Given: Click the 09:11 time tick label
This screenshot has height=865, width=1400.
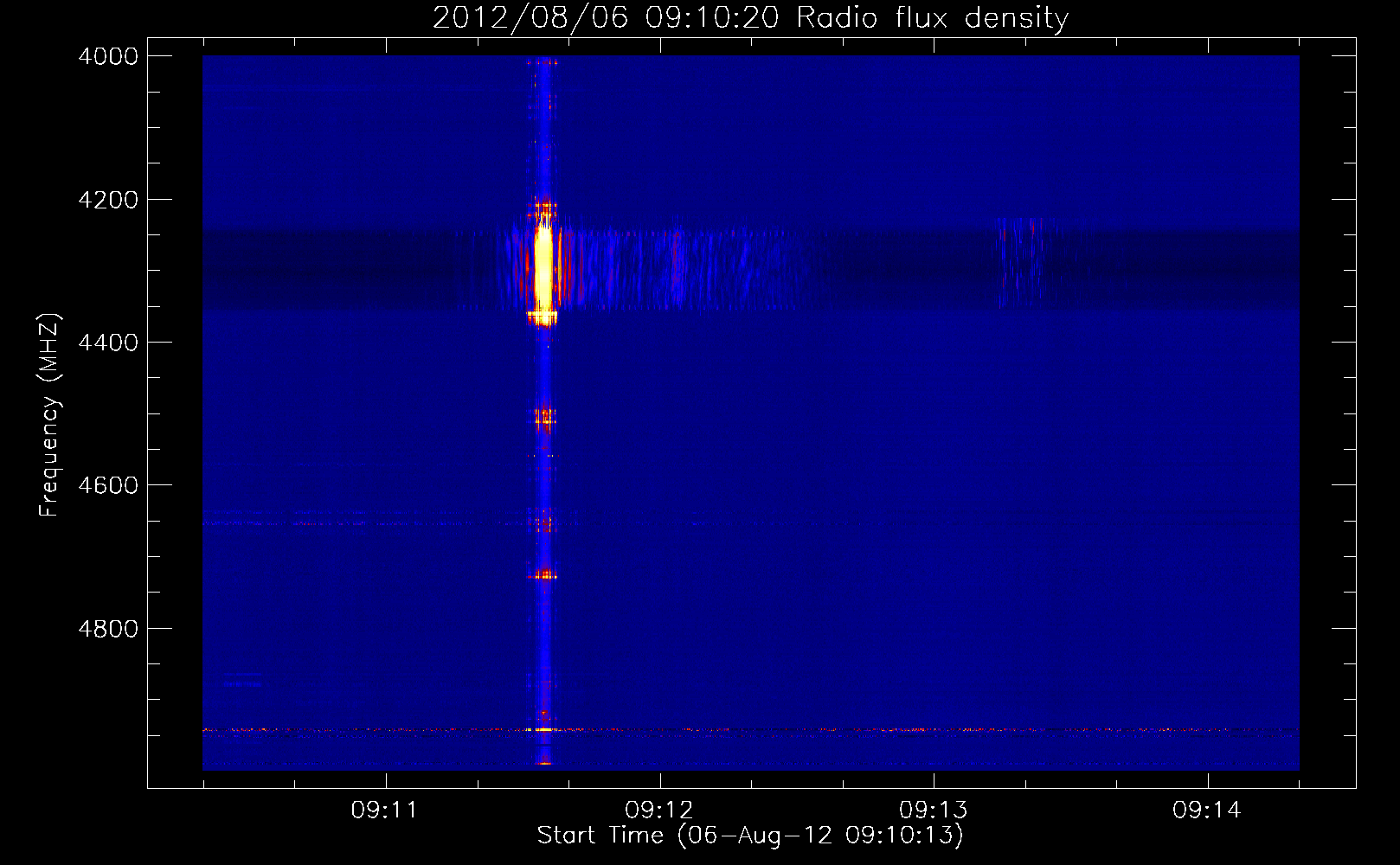Looking at the screenshot, I should pos(384,811).
